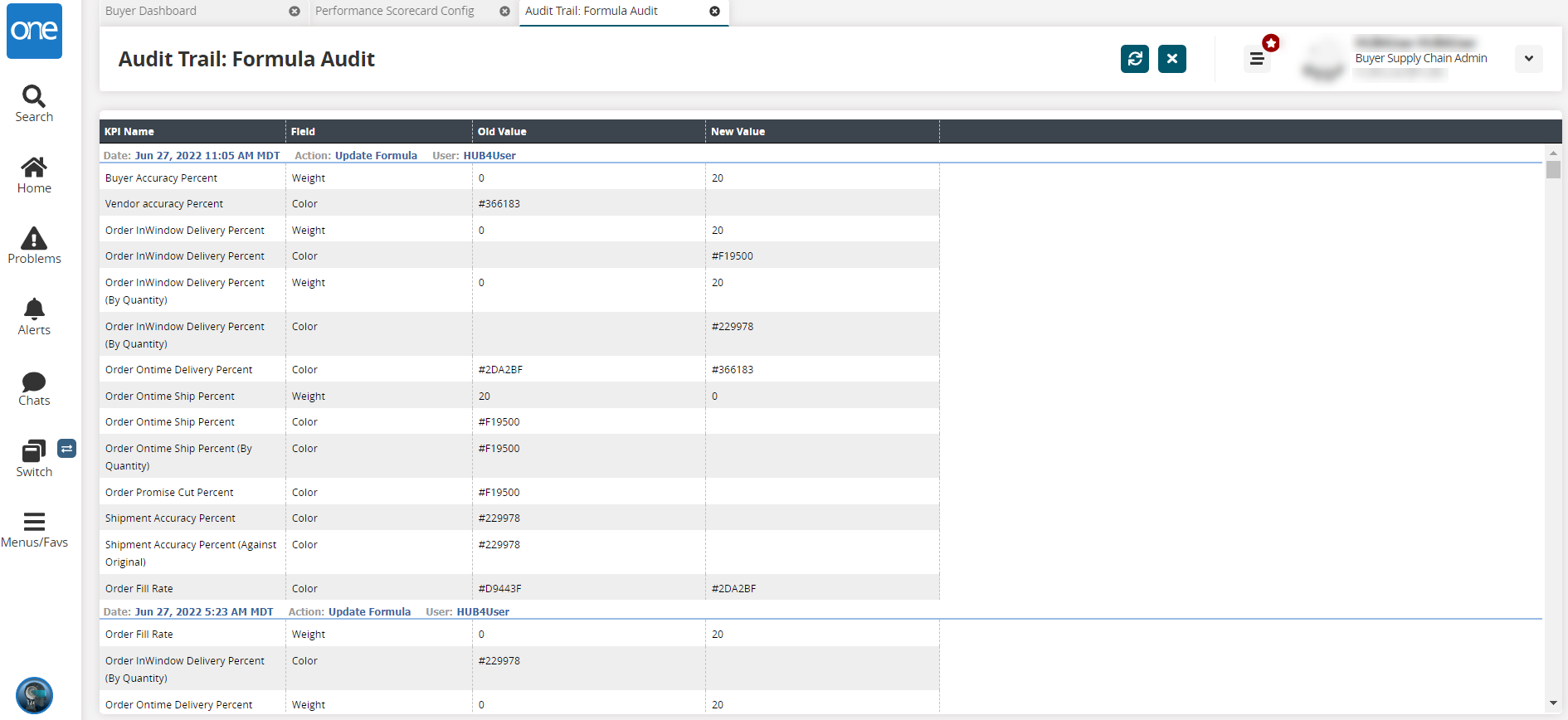This screenshot has width=1568, height=720.
Task: Click the Switch windows icon
Action: tap(34, 459)
